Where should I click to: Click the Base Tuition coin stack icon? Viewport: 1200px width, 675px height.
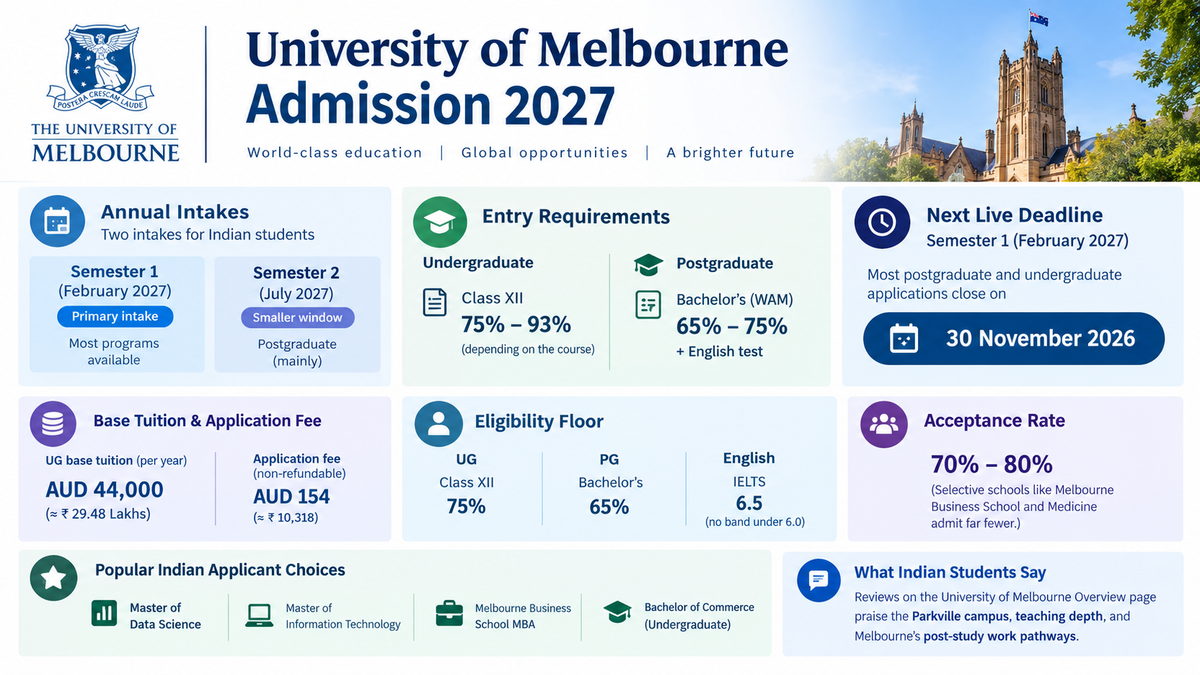(x=53, y=424)
